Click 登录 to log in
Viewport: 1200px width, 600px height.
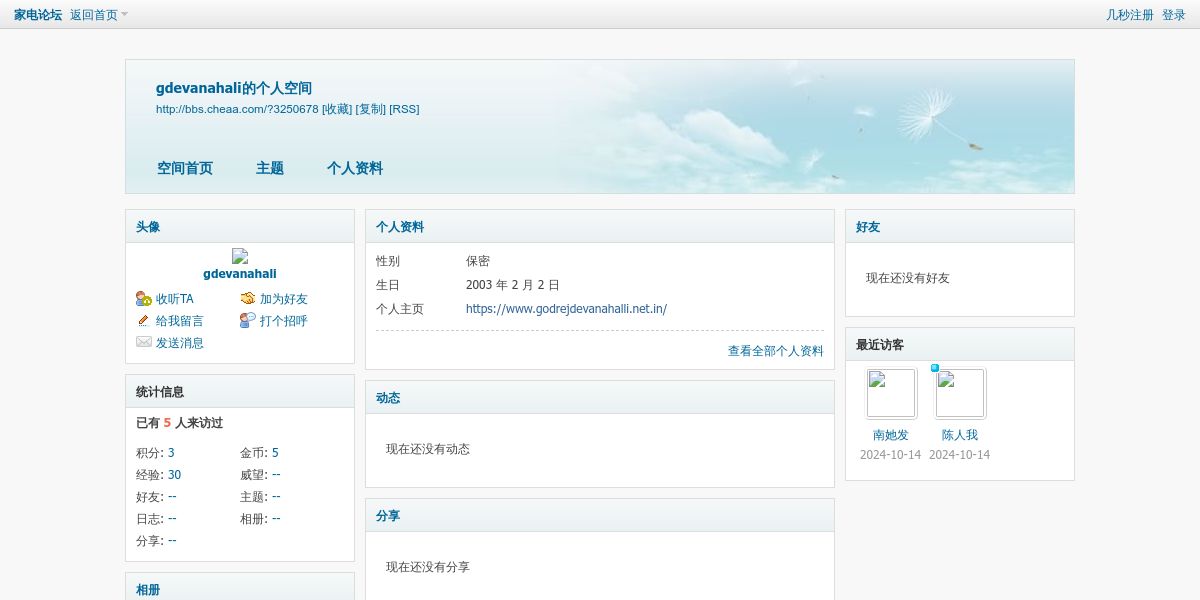(x=1174, y=15)
